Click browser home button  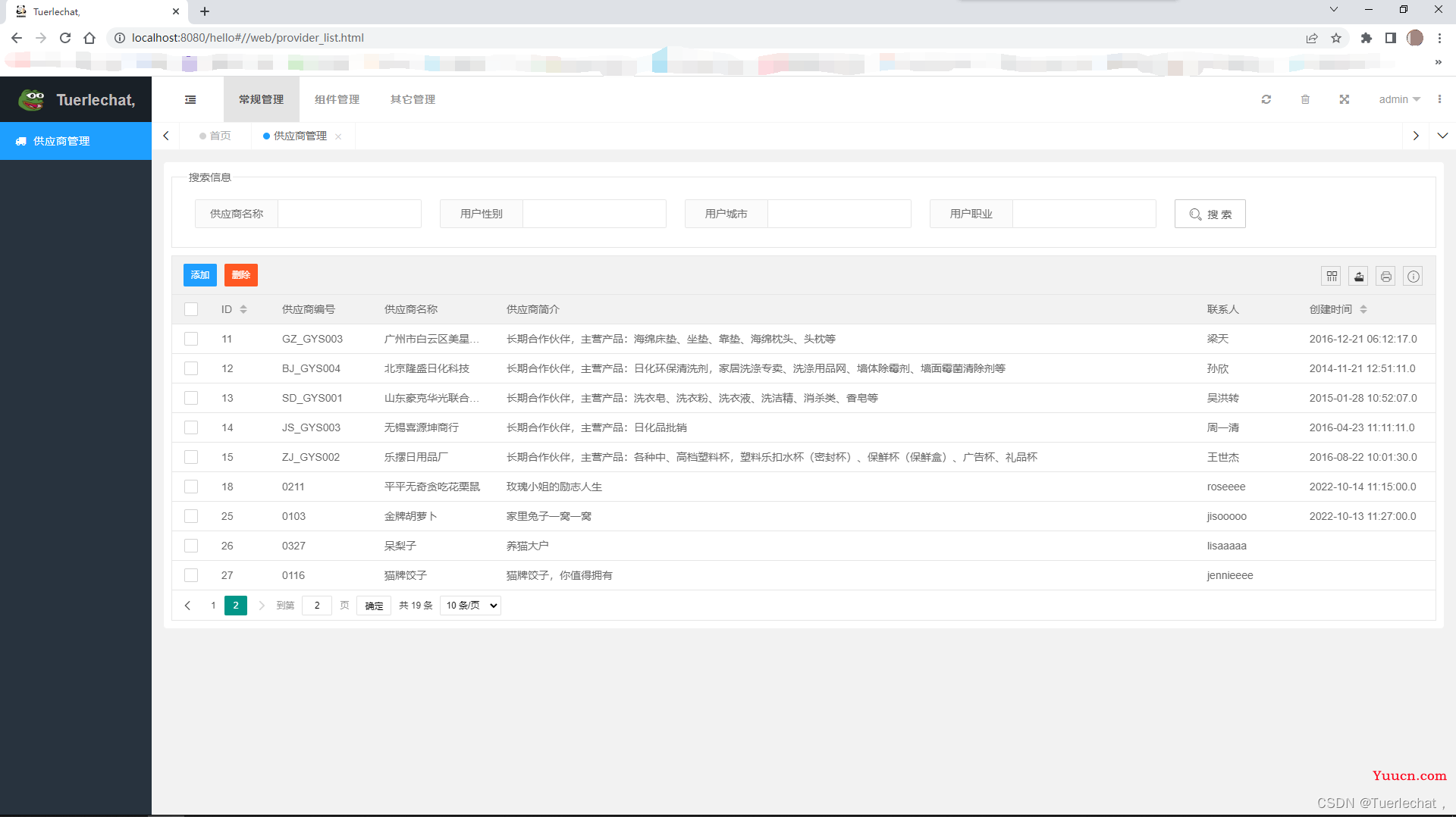[x=89, y=38]
